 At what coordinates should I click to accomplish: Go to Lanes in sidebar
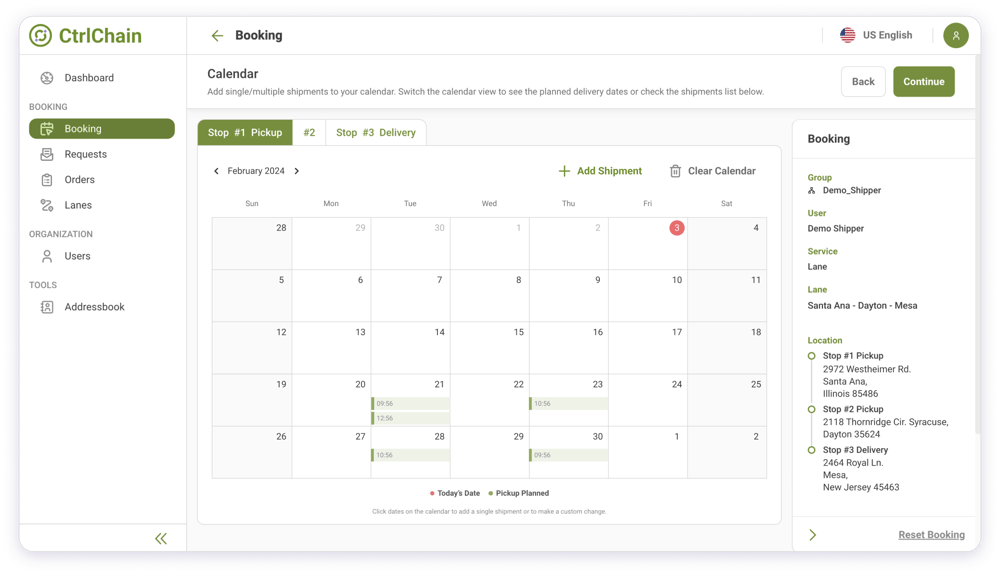pyautogui.click(x=77, y=205)
